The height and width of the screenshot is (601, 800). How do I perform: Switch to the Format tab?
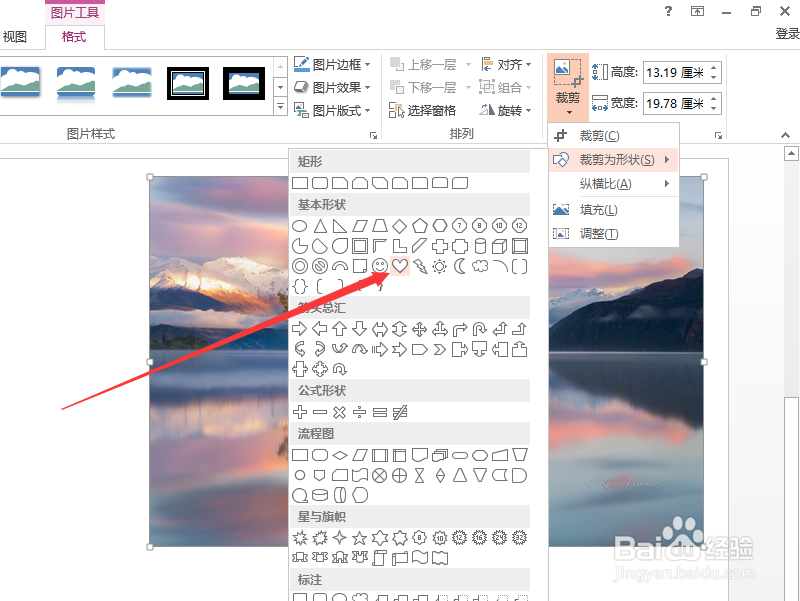74,37
